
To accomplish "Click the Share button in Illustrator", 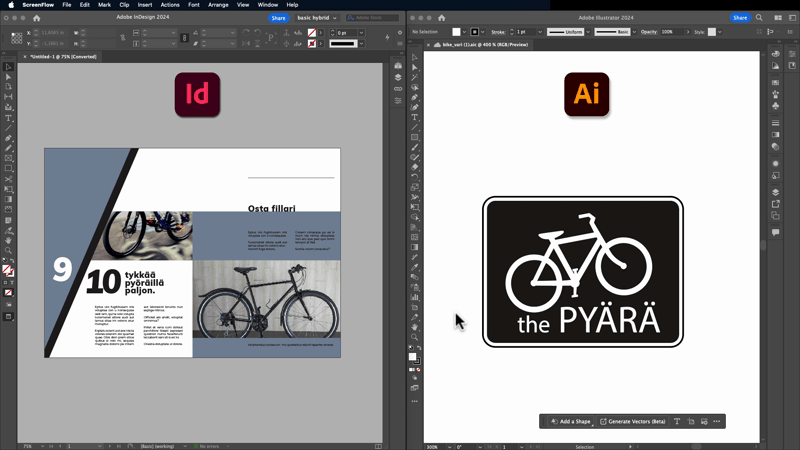I will [x=740, y=17].
